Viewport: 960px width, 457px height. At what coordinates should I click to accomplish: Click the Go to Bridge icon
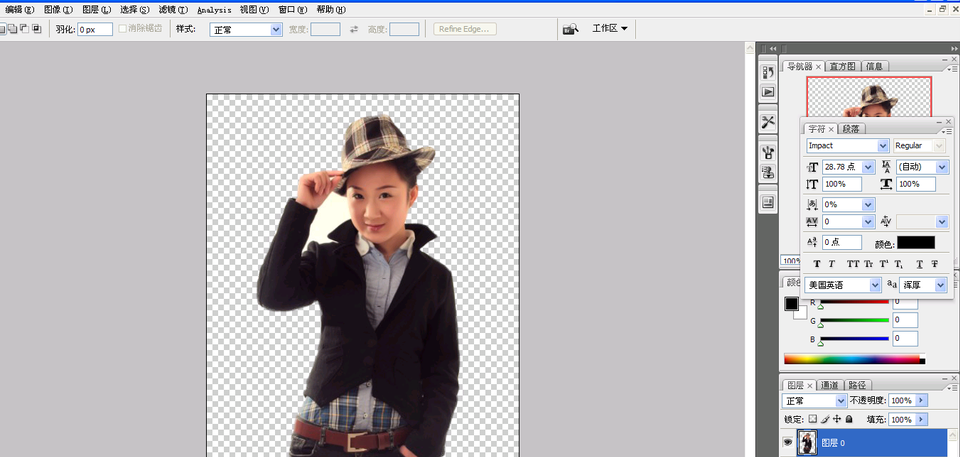pos(571,29)
